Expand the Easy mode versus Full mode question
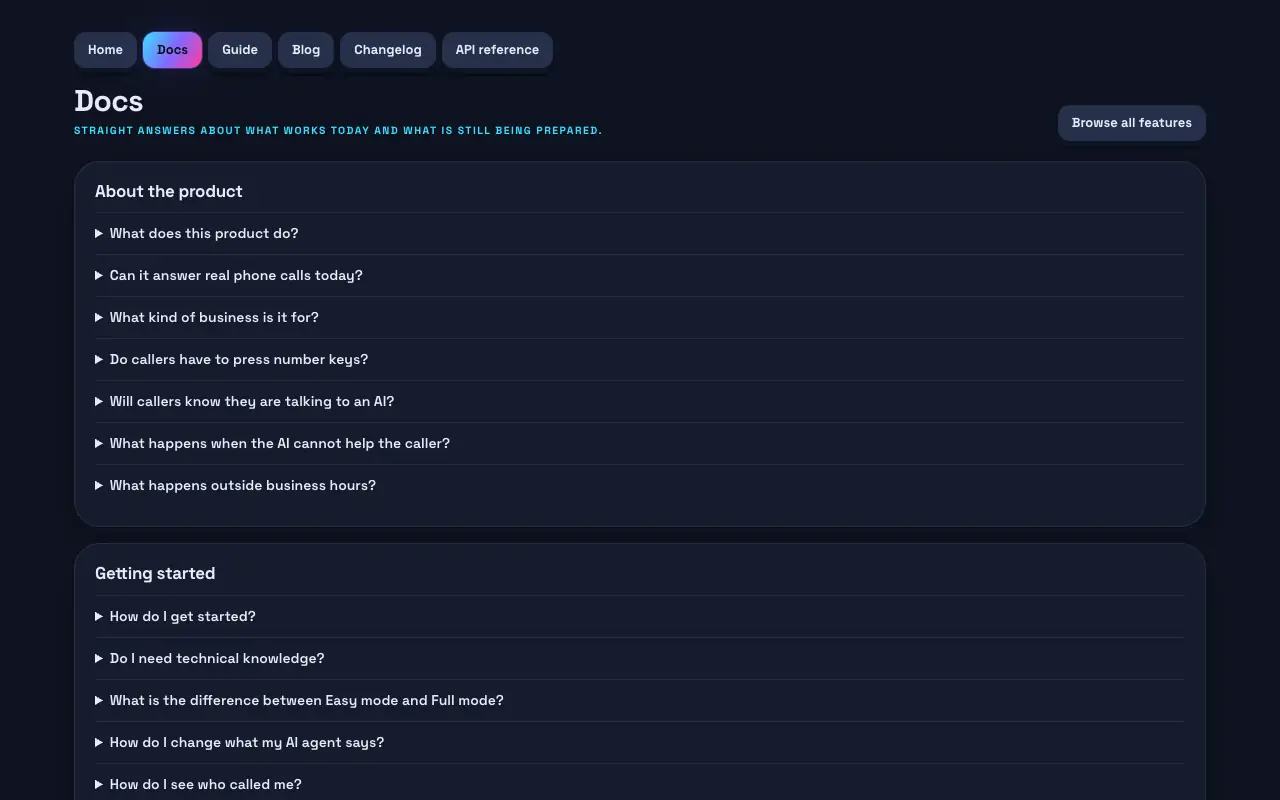 639,701
